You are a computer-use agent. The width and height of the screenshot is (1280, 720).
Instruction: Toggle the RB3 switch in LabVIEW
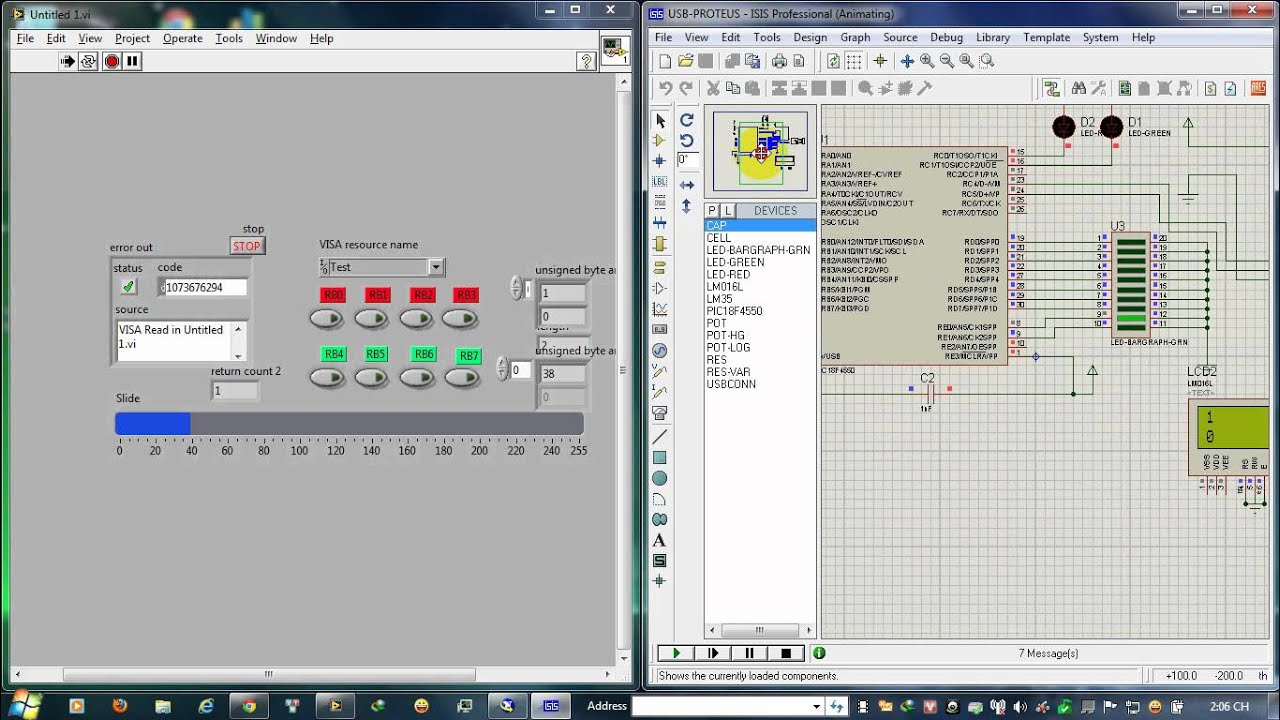[x=460, y=319]
